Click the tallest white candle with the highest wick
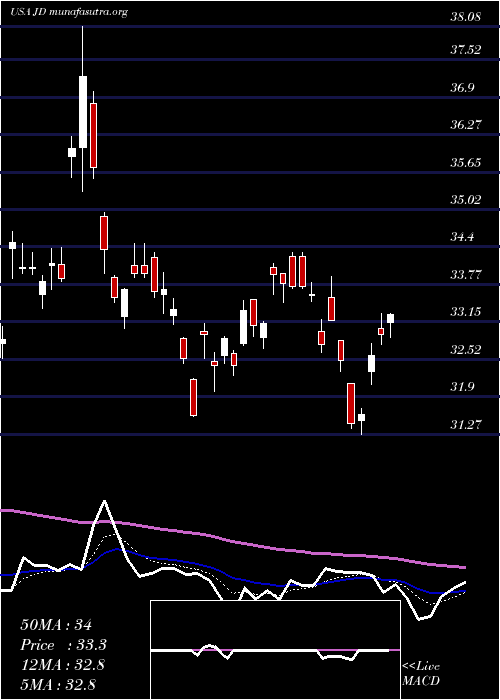500x700 pixels. [x=83, y=112]
